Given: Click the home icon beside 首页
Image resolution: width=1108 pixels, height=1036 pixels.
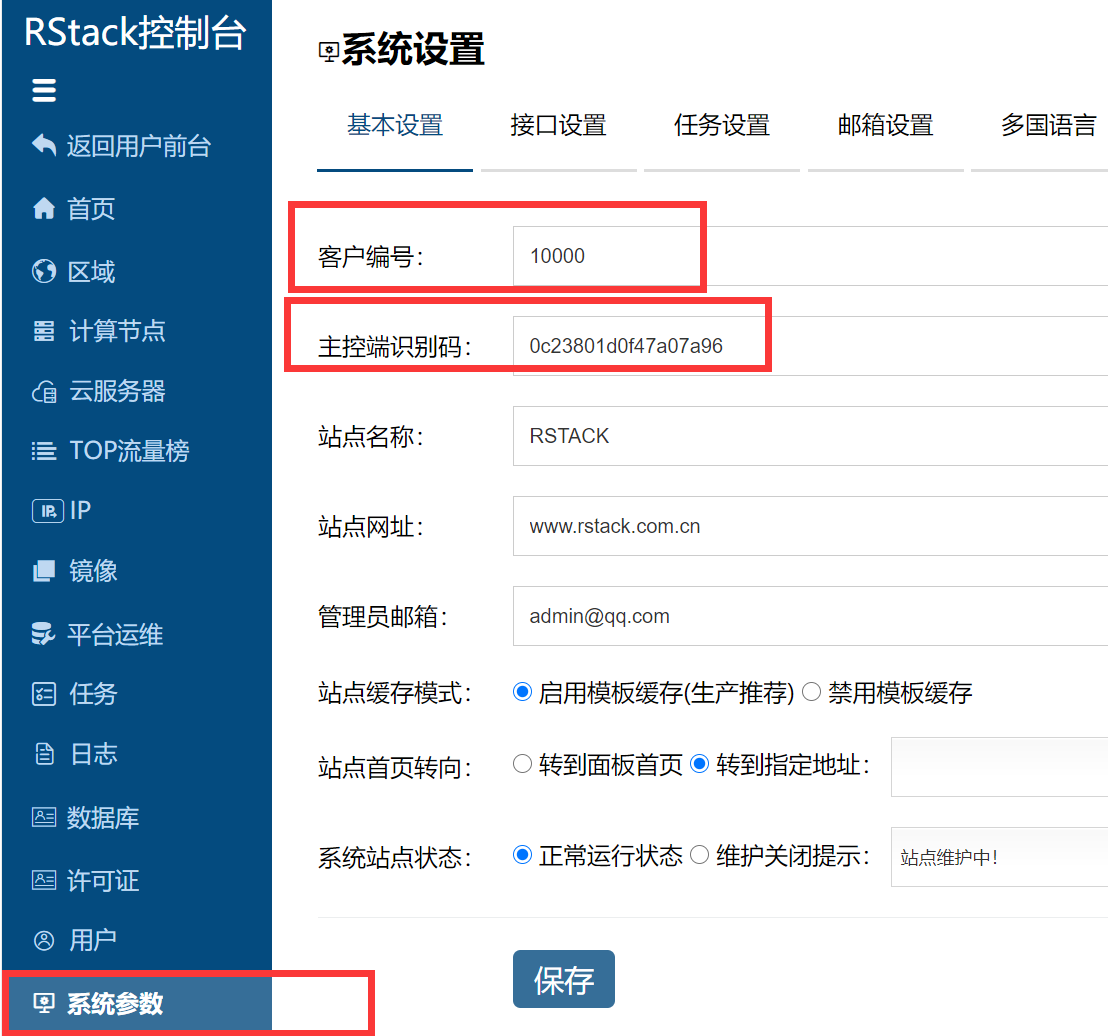Looking at the screenshot, I should click(44, 208).
